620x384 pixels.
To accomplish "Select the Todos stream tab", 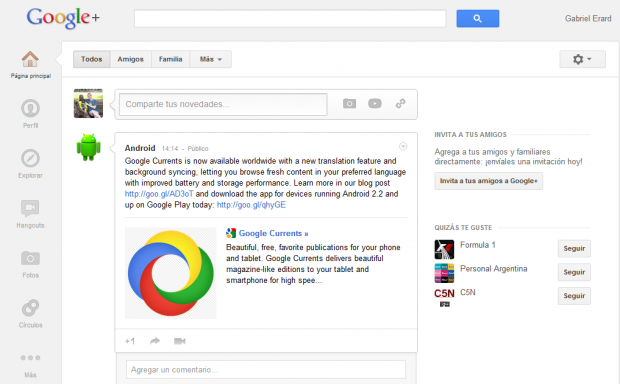I will point(91,59).
